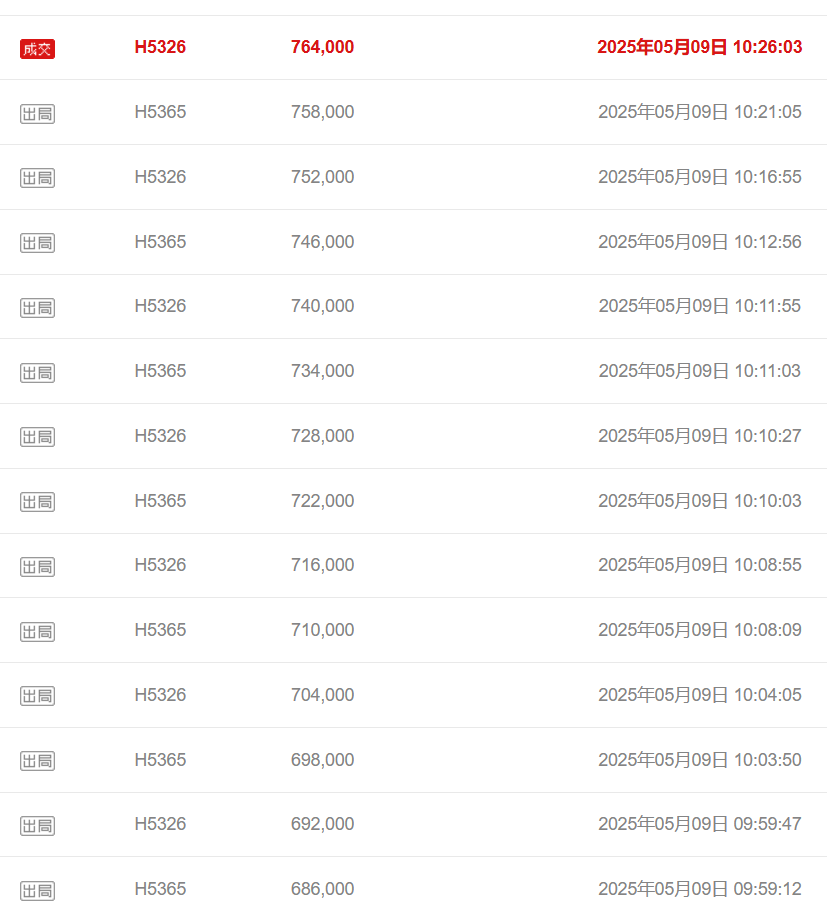Click the timestamp ending 10:08:09
Image resolution: width=827 pixels, height=919 pixels.
point(699,630)
